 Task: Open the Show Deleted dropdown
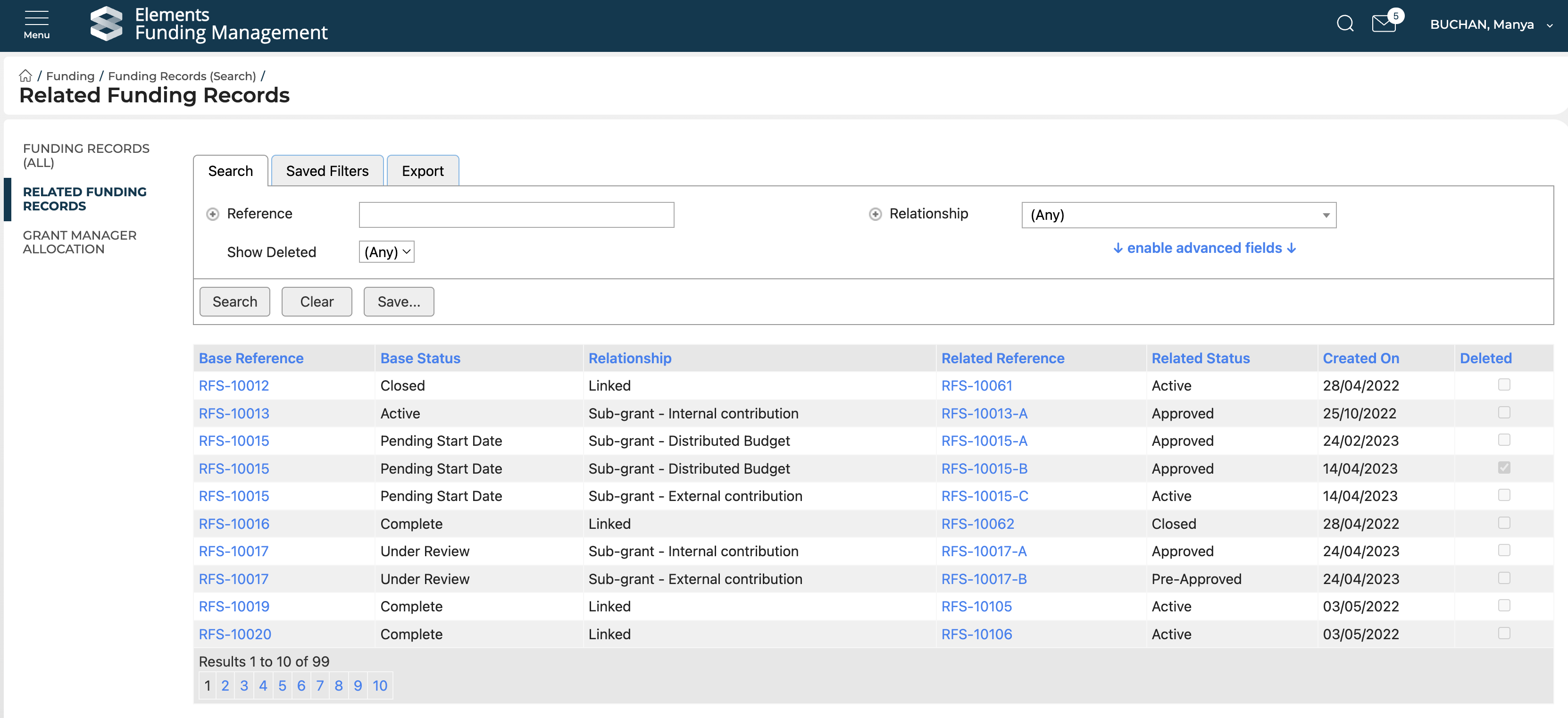click(x=386, y=252)
